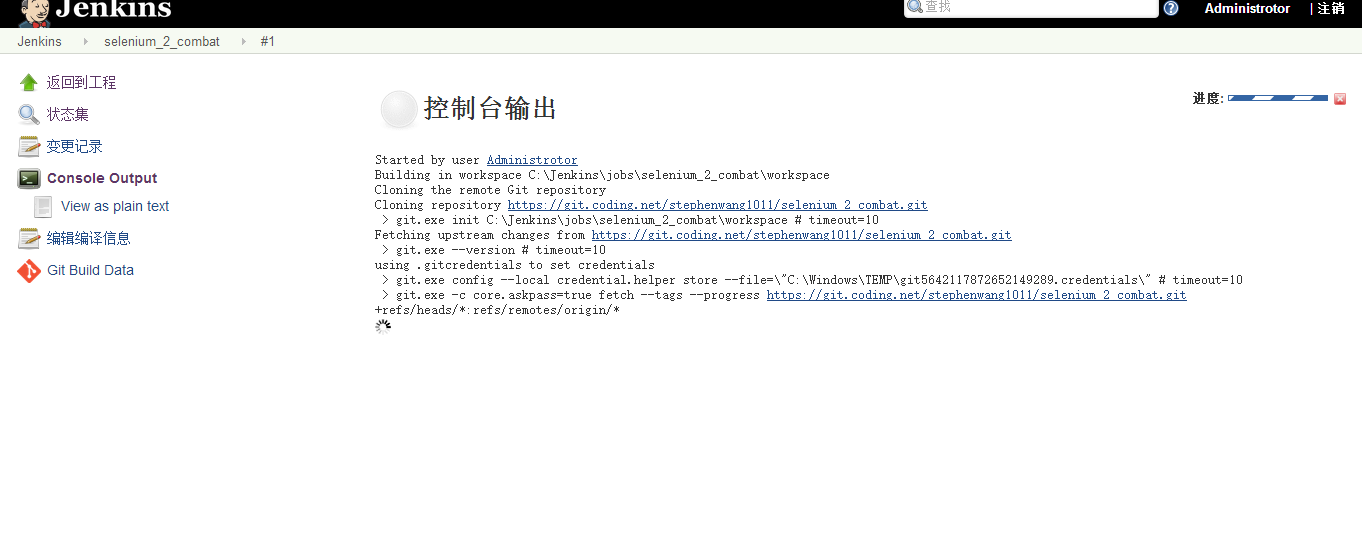
Task: Focus the 查找 search input field
Action: click(1031, 8)
